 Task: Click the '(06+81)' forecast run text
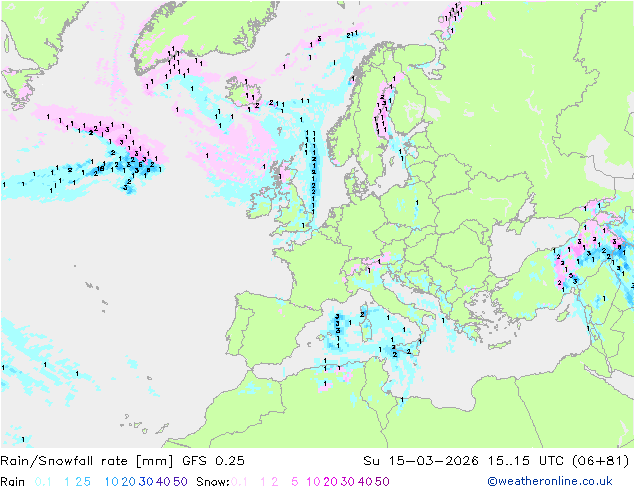pos(601,461)
